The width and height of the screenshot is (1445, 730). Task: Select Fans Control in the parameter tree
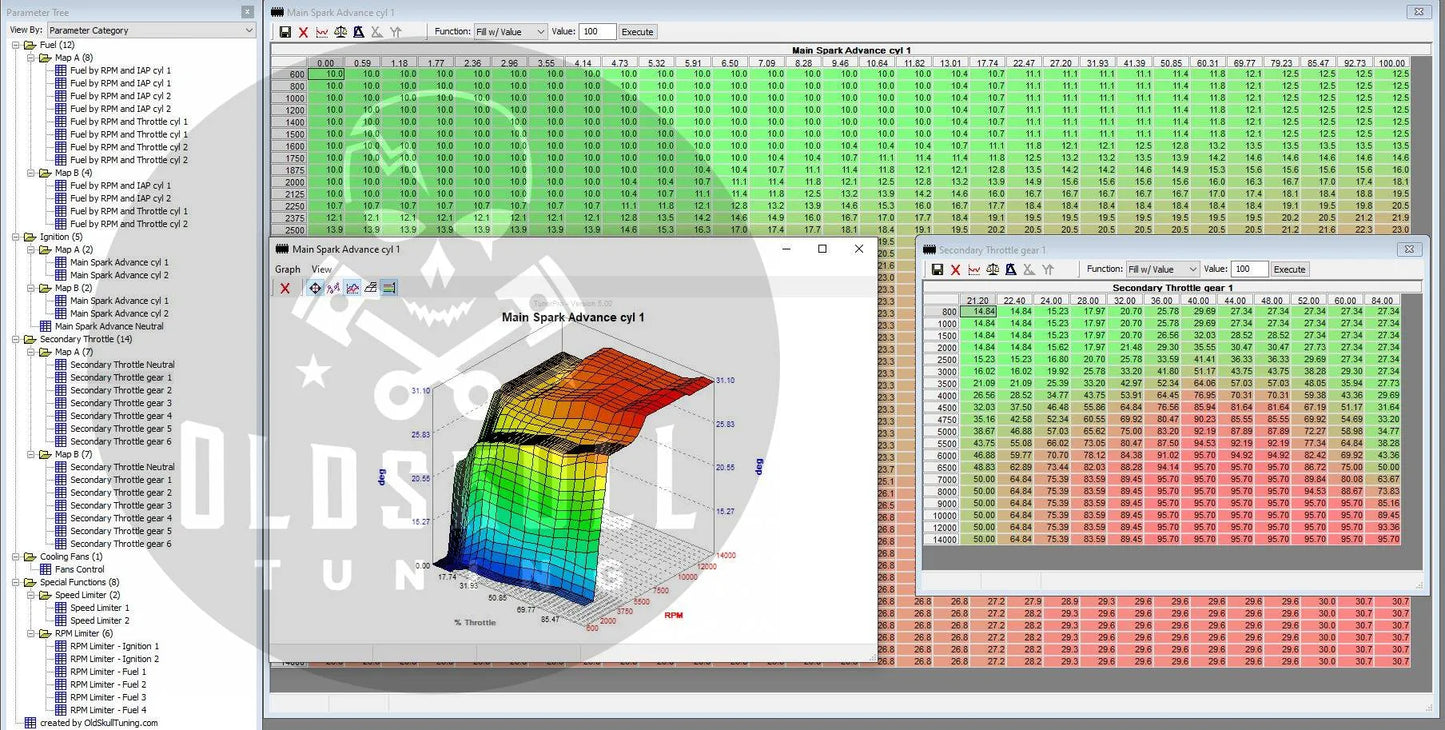pos(79,569)
